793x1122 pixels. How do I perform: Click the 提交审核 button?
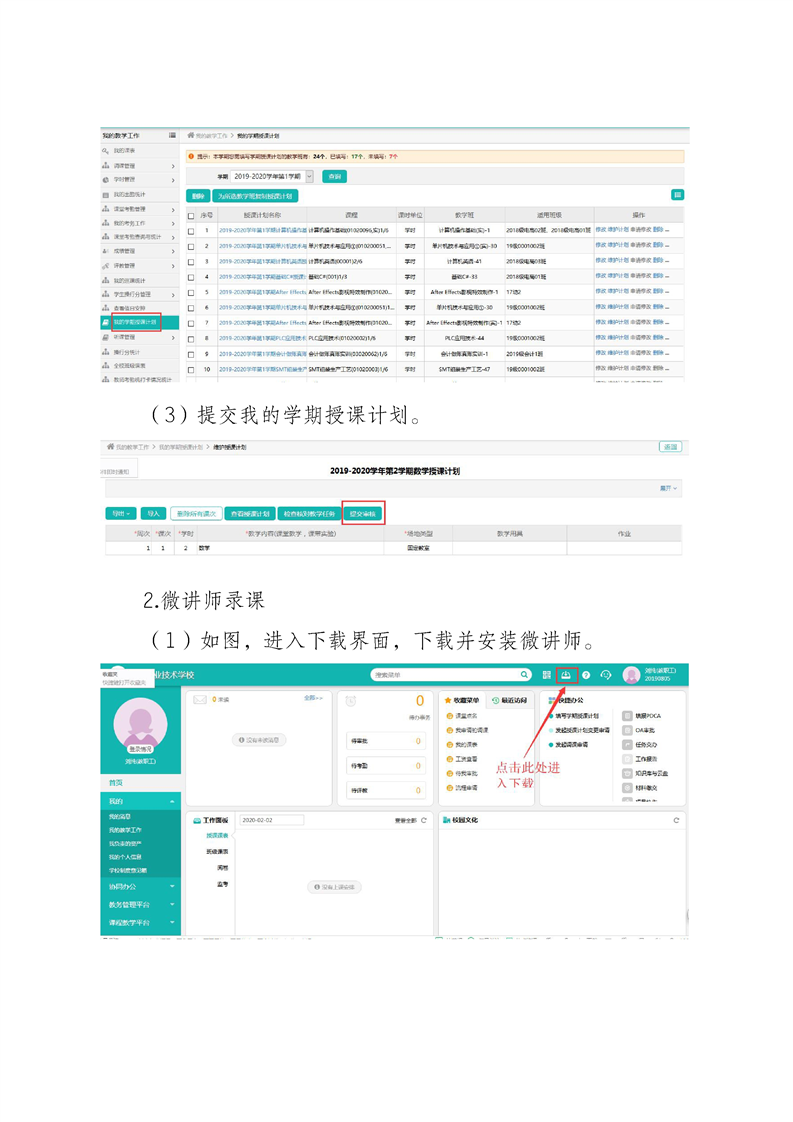[x=363, y=513]
